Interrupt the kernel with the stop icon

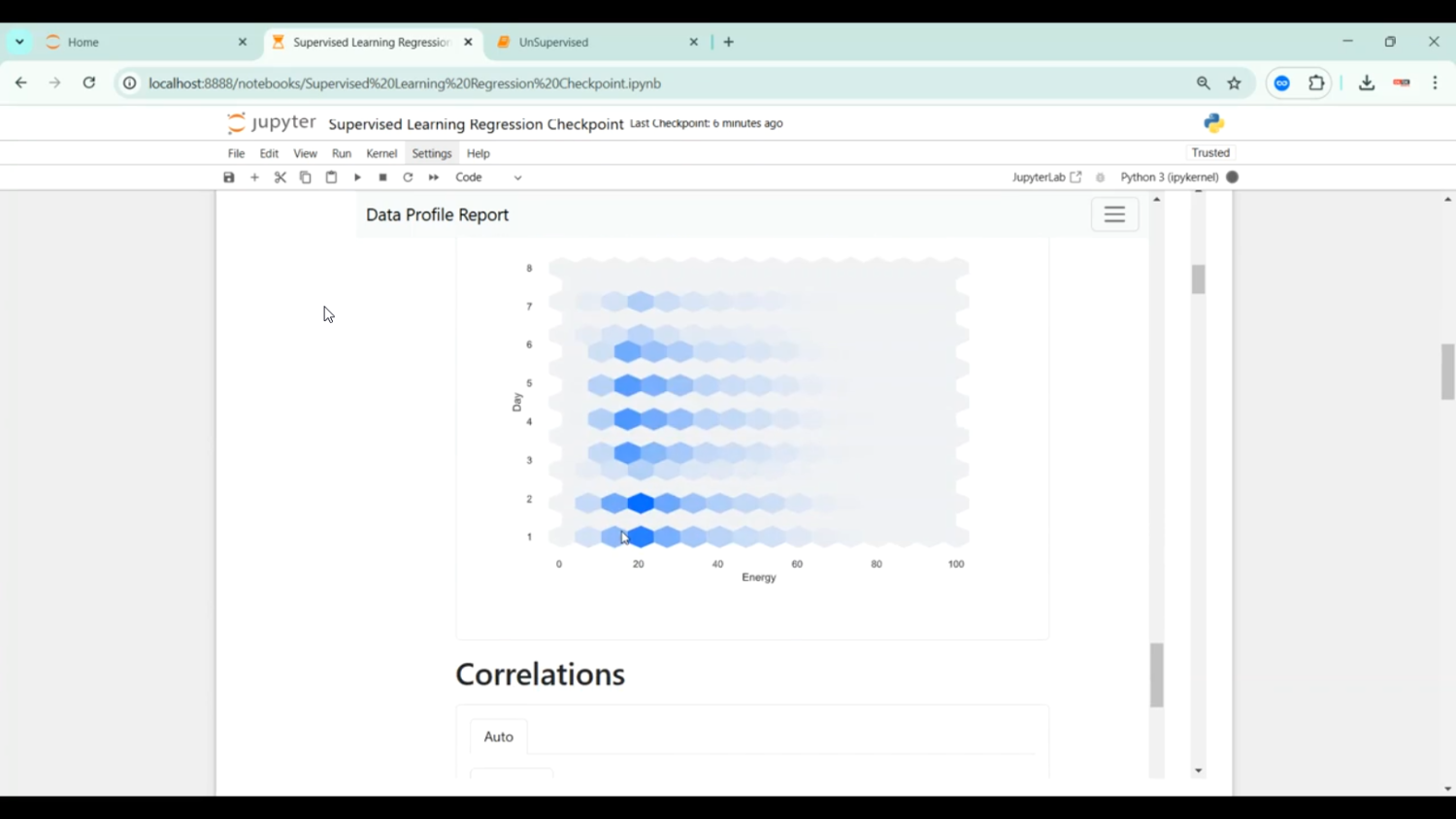coord(382,178)
